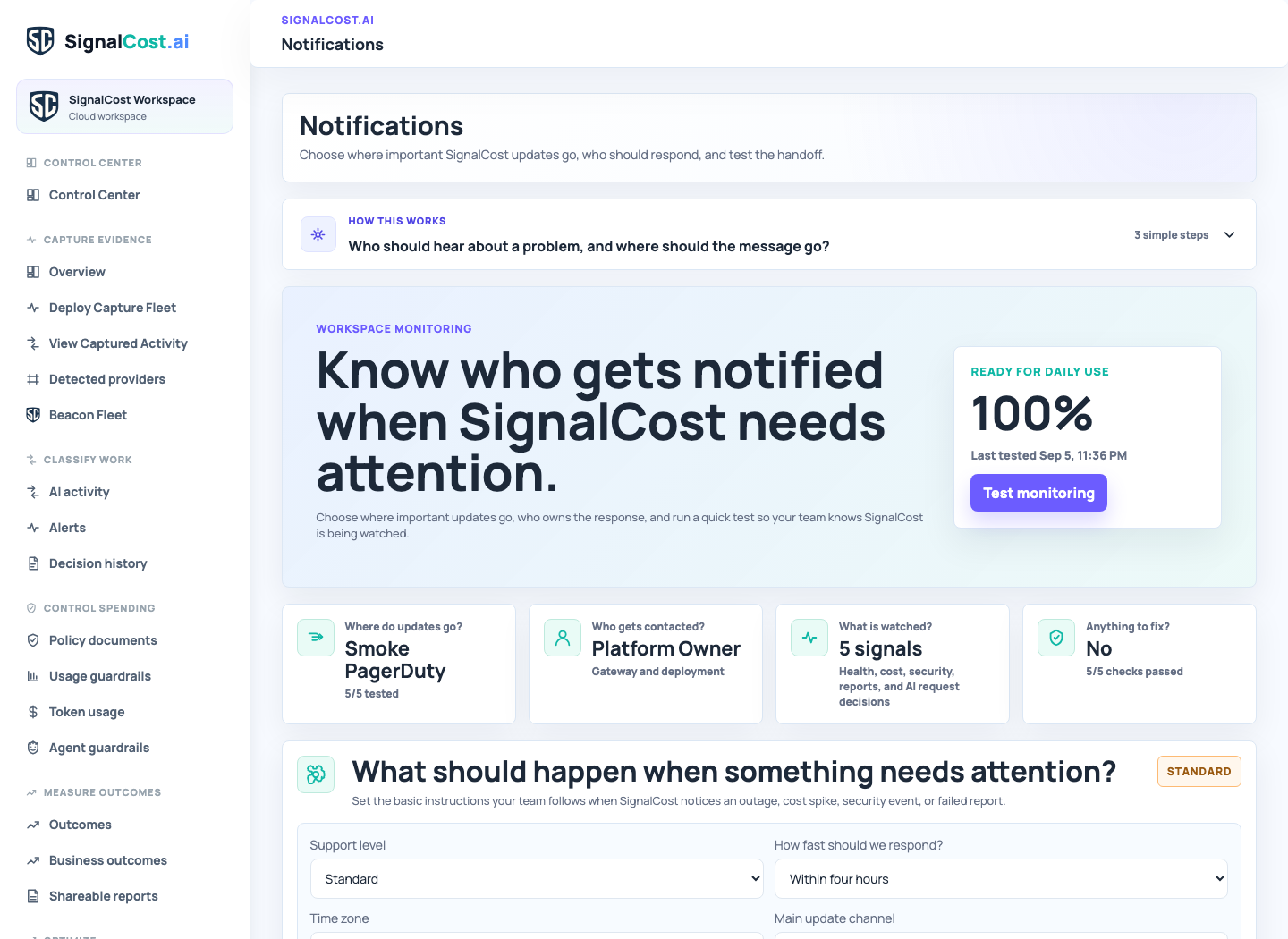Click the pulse icon on 5 signals card
The width and height of the screenshot is (1288, 939).
809,638
